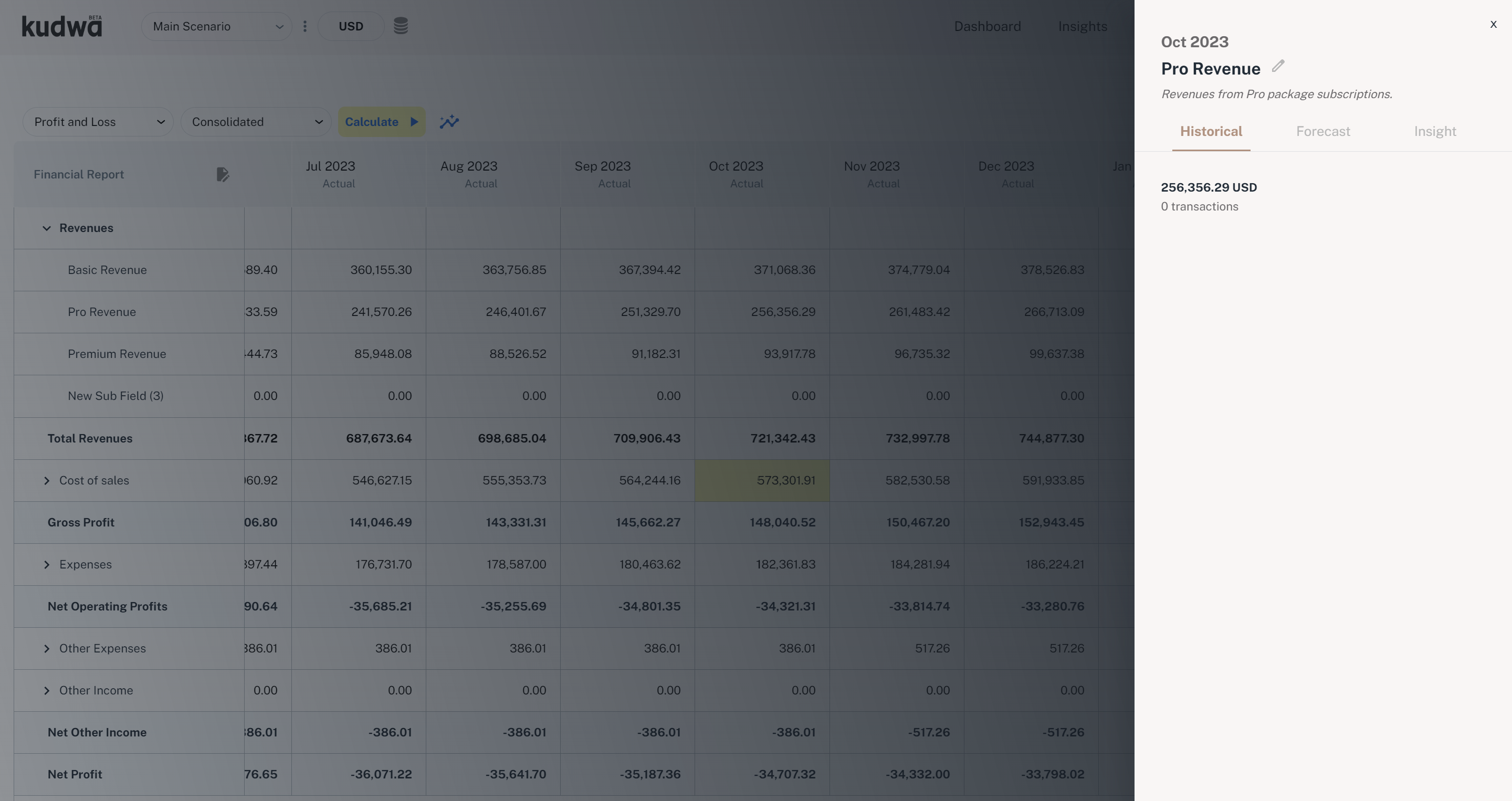The width and height of the screenshot is (1512, 801).
Task: Switch to the Insight tab
Action: coord(1434,131)
